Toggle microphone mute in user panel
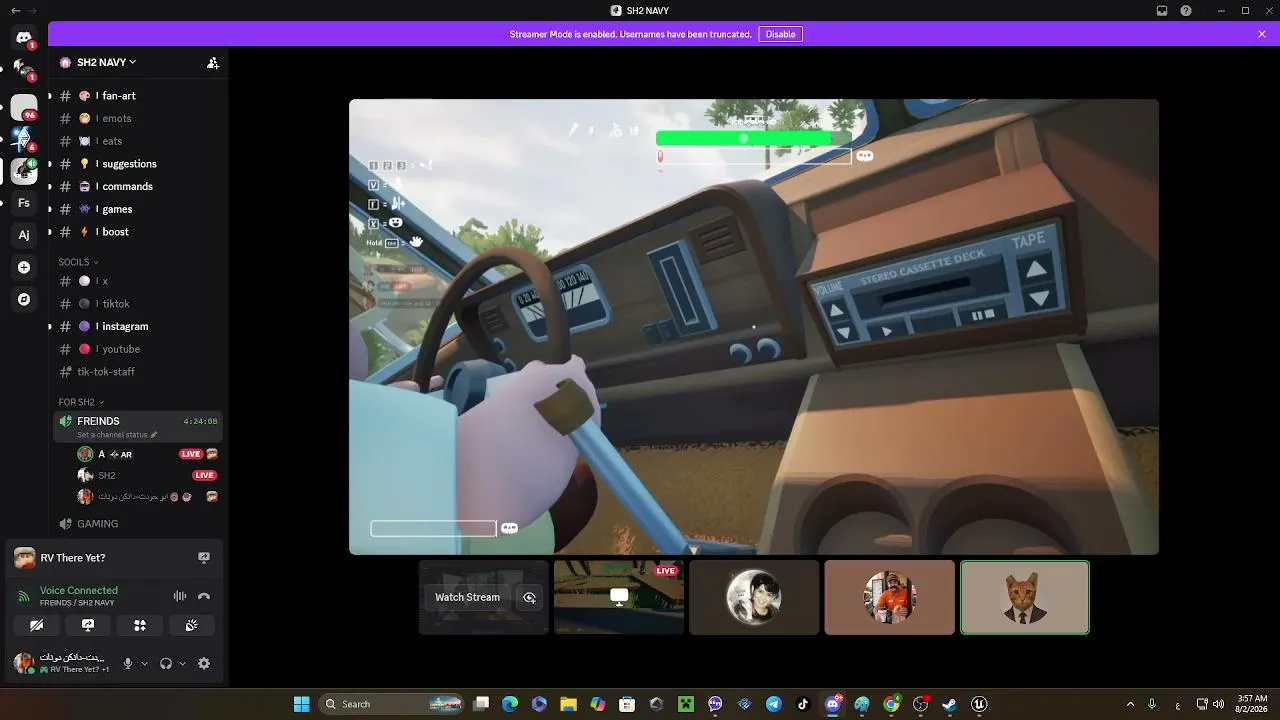 click(128, 663)
